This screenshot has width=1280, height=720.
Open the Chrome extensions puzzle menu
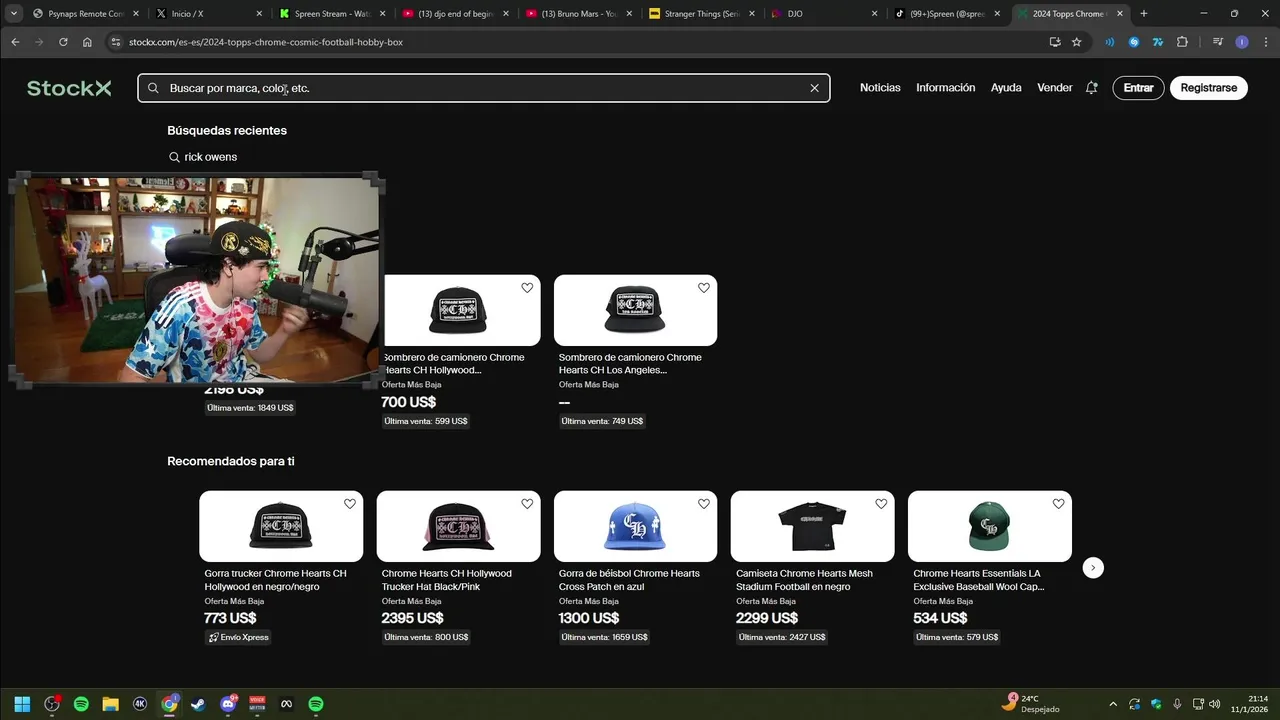click(1182, 42)
